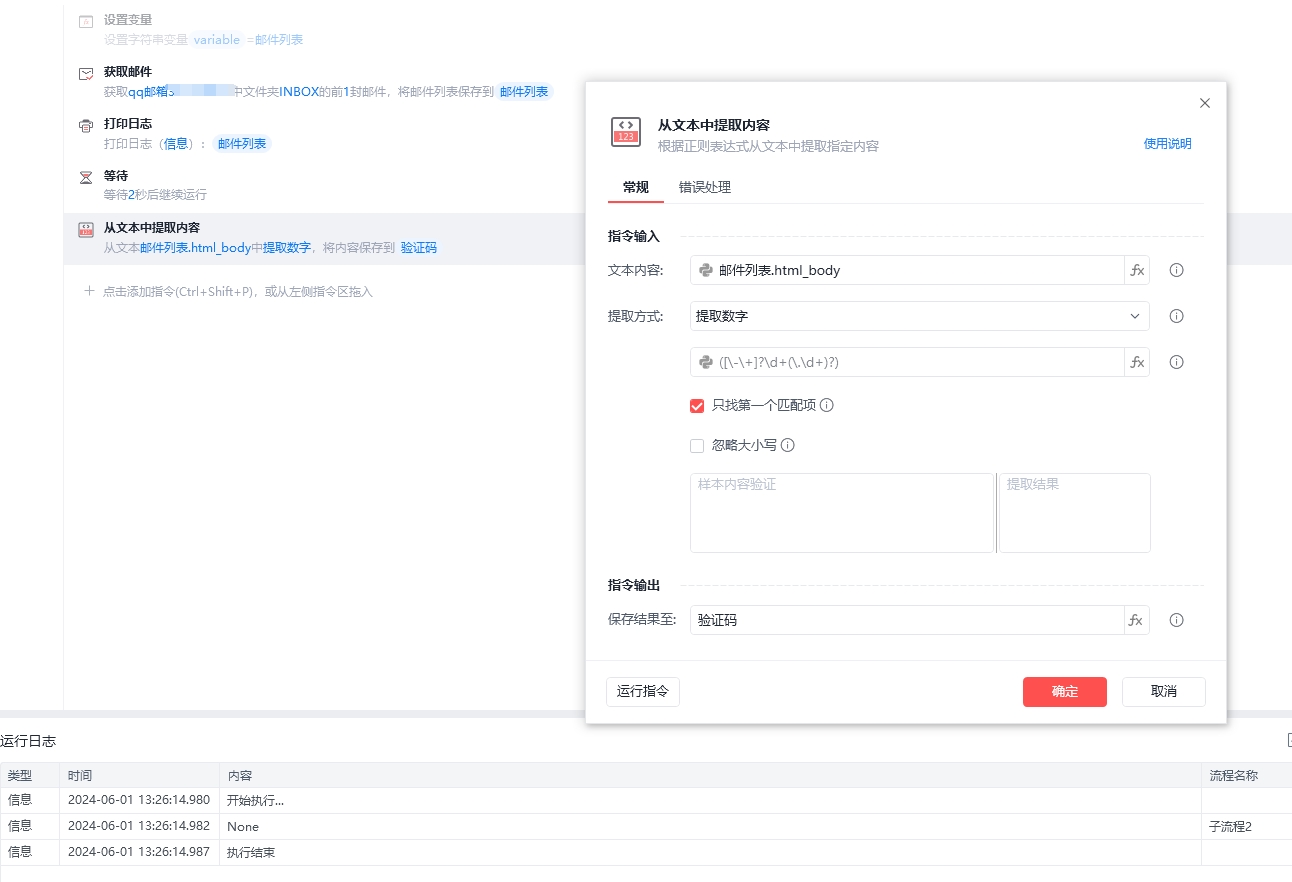Click the 打印日志 printer icon
The image size is (1292, 882).
coord(86,126)
